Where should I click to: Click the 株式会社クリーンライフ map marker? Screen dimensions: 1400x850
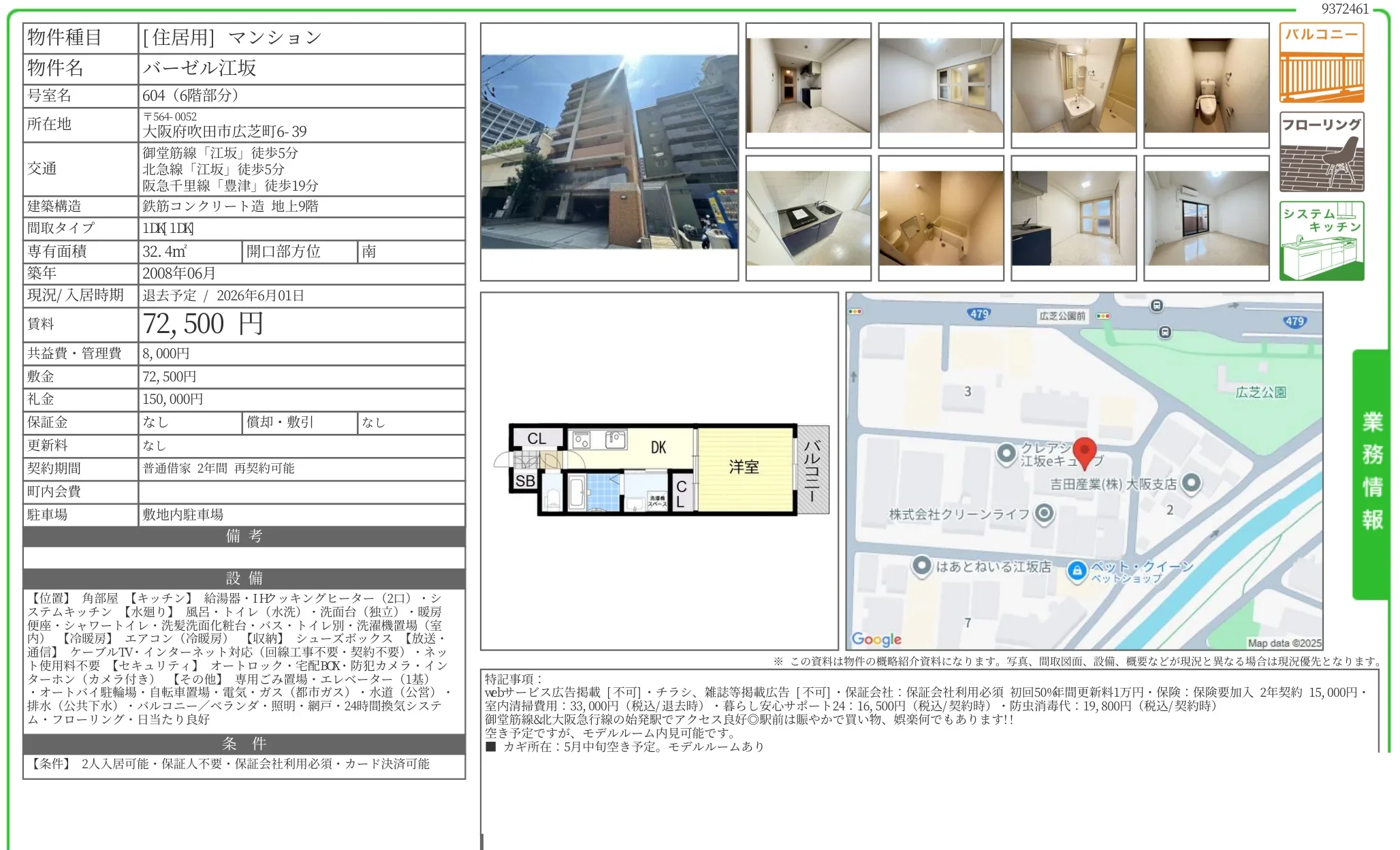[1044, 514]
